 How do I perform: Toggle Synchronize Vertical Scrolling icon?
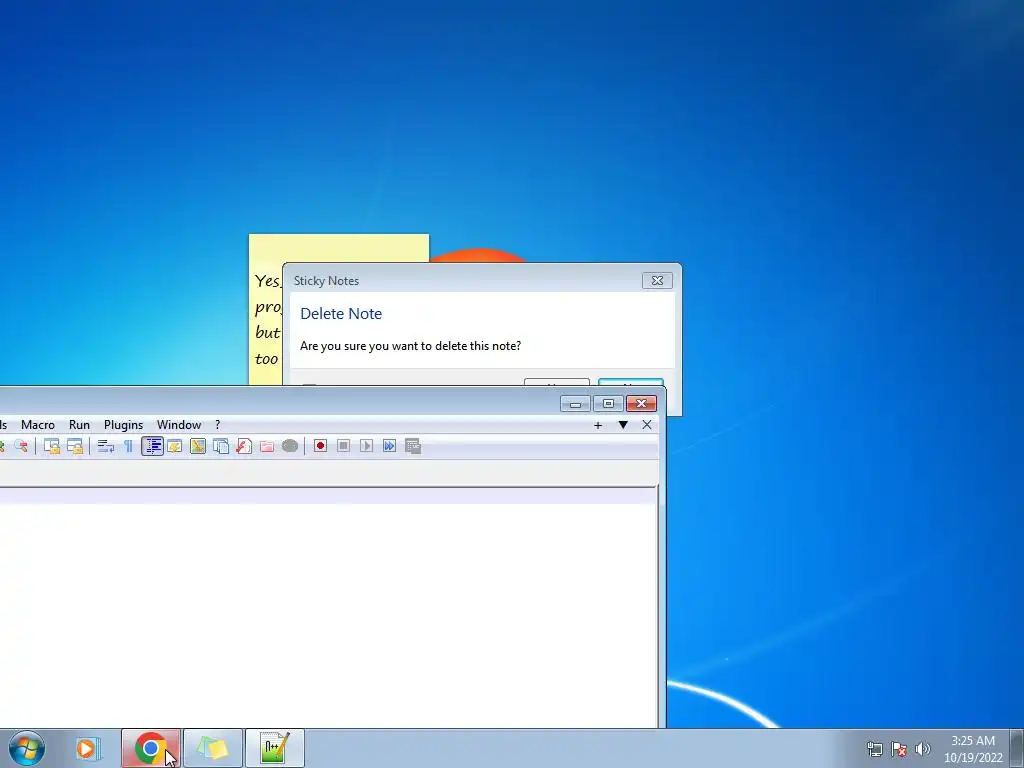click(x=52, y=446)
